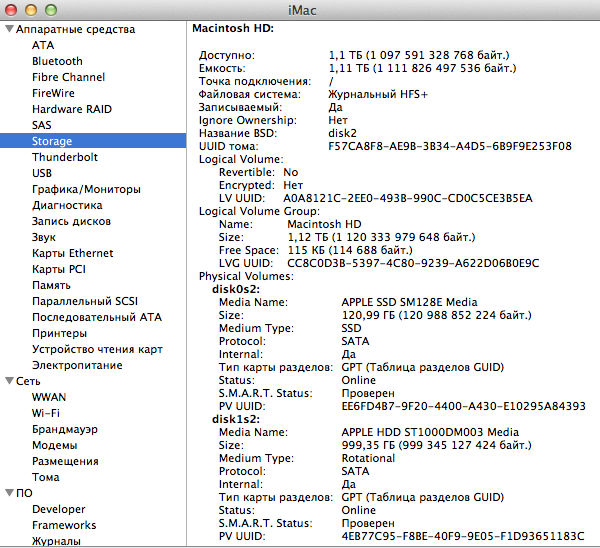
Task: Click APPLE SSD SM128E Media name
Action: 409,302
